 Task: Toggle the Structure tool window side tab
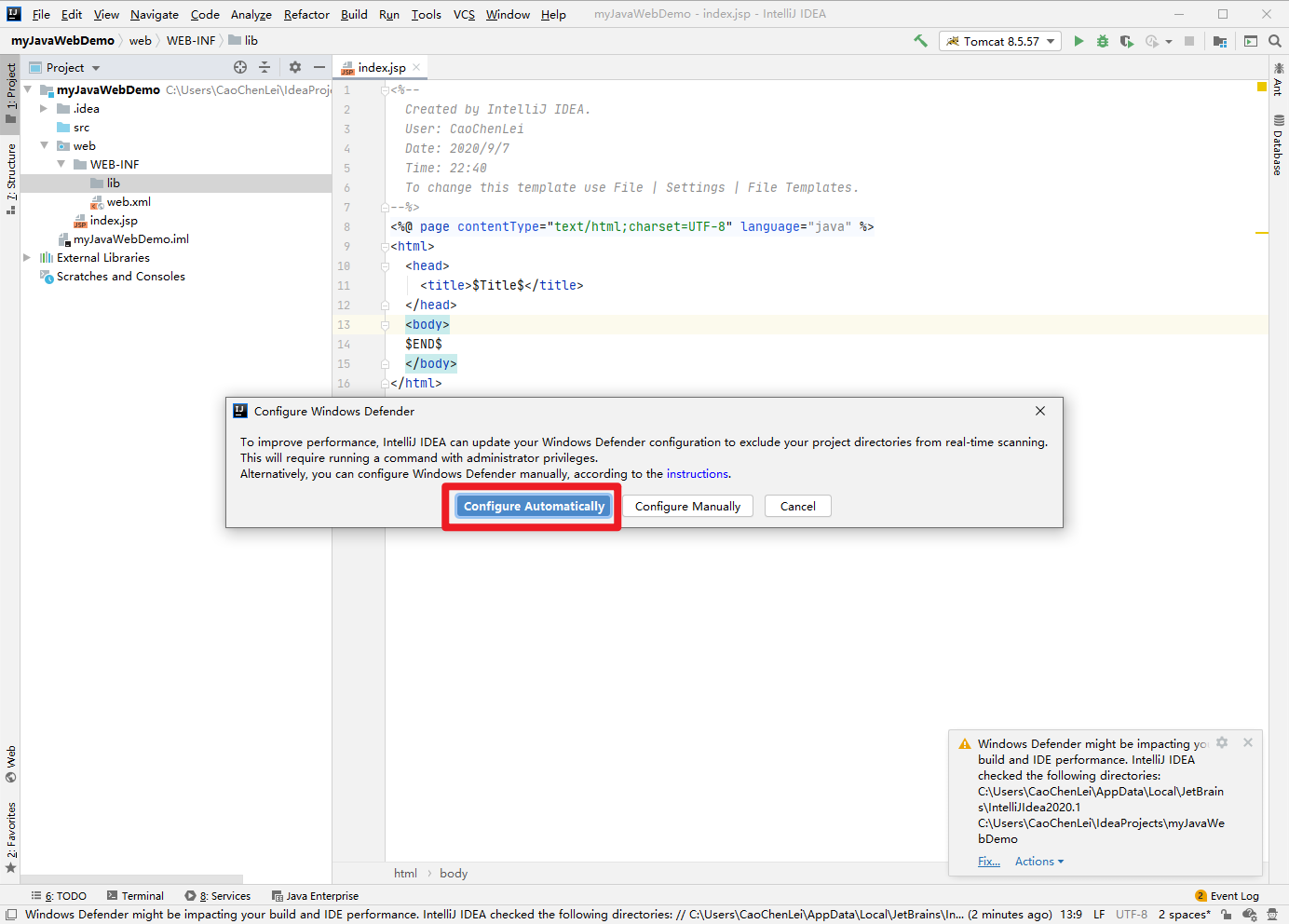(10, 178)
